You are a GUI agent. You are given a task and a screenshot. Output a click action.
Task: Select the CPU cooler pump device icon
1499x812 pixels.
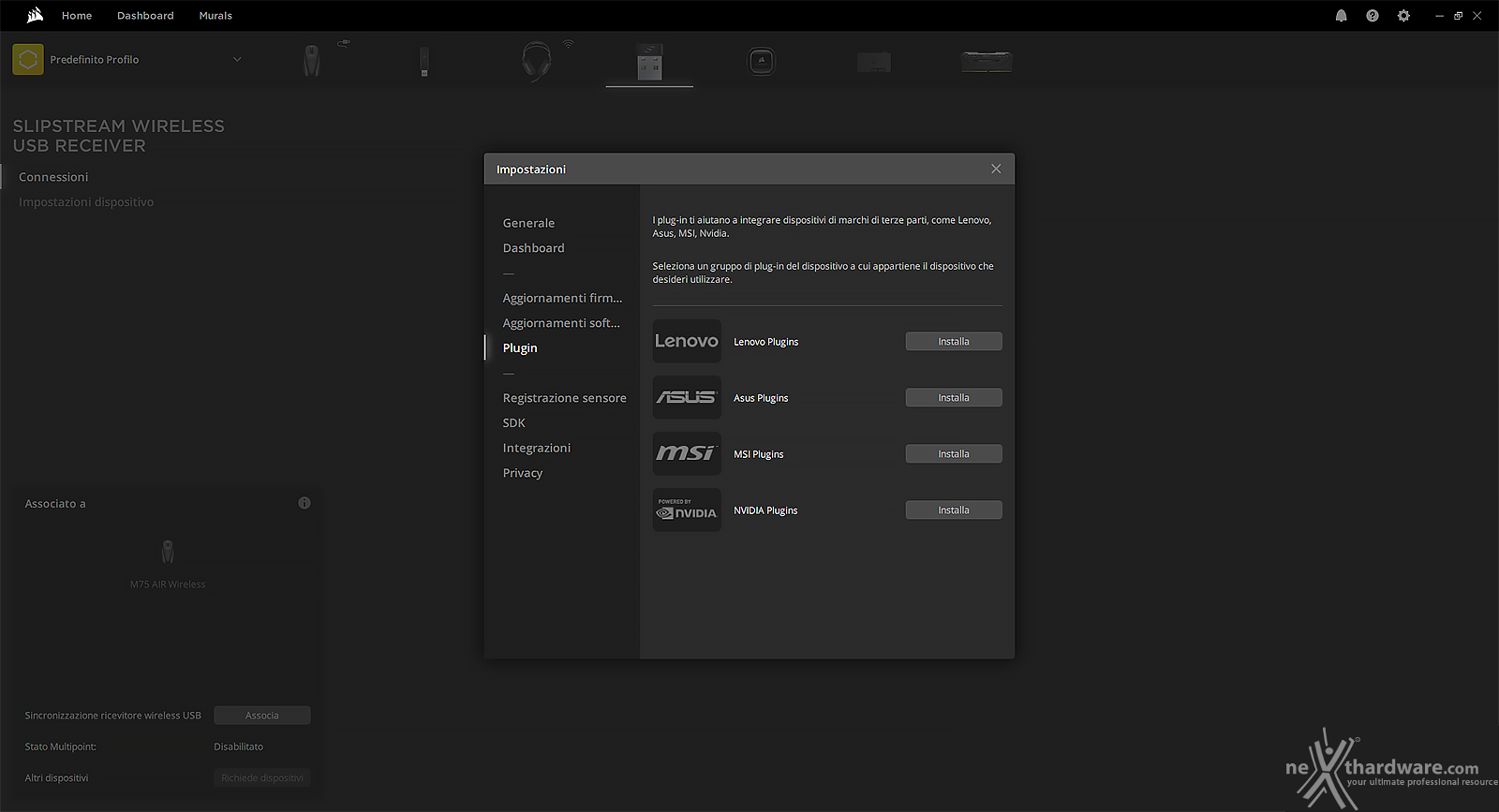762,62
